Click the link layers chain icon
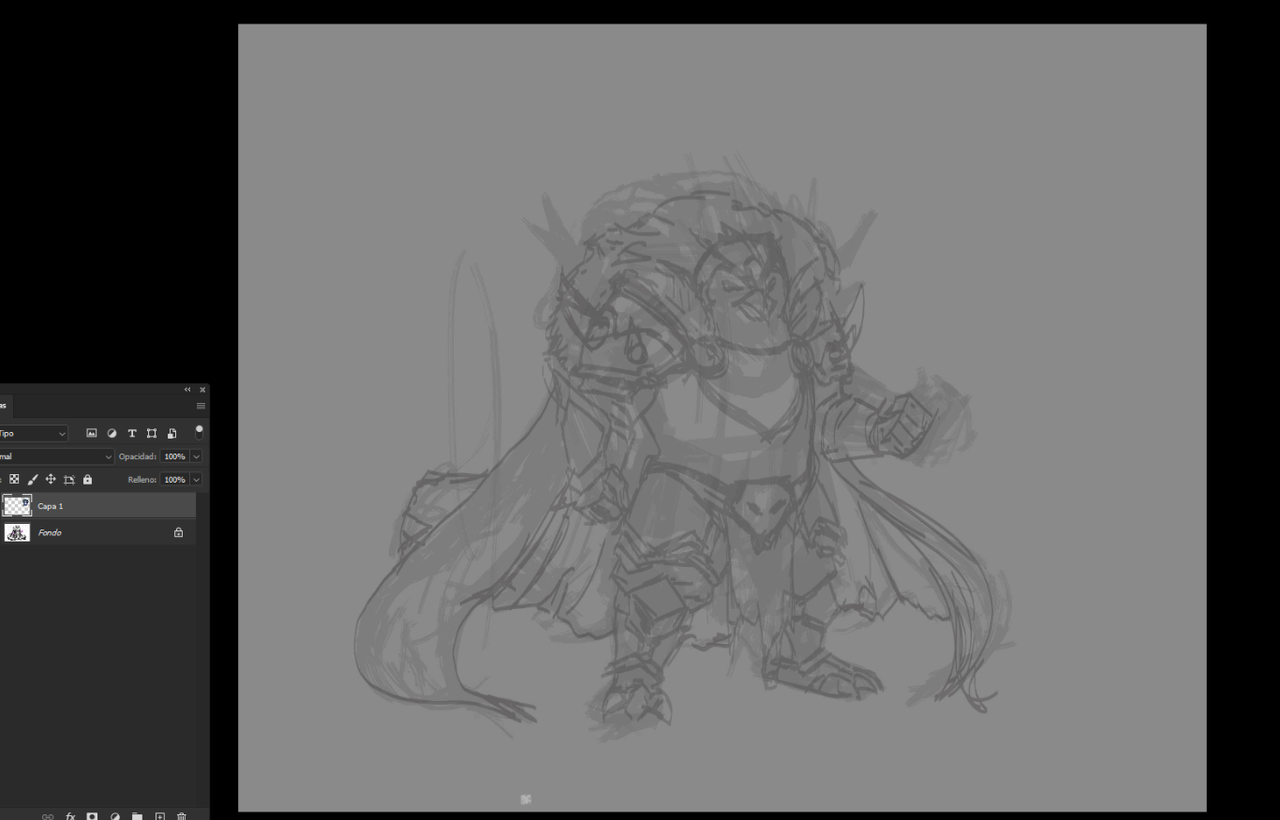The width and height of the screenshot is (1280, 820). (47, 816)
